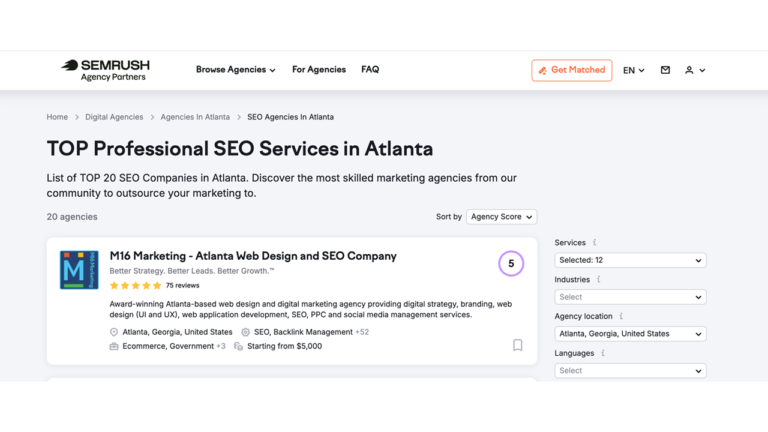Open the mail envelope icon

click(665, 70)
